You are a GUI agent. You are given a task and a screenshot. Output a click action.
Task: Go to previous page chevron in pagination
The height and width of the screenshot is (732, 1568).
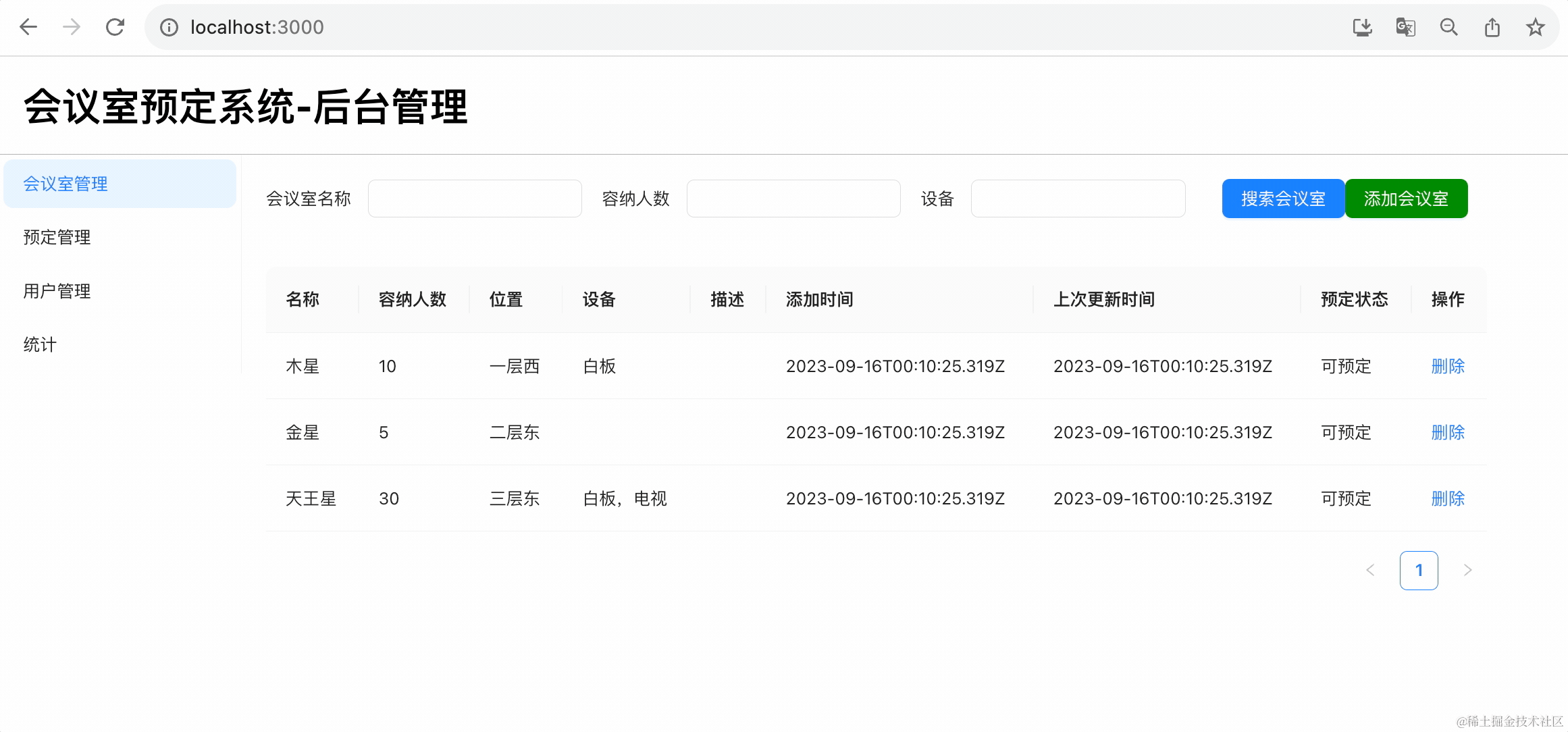(1370, 570)
